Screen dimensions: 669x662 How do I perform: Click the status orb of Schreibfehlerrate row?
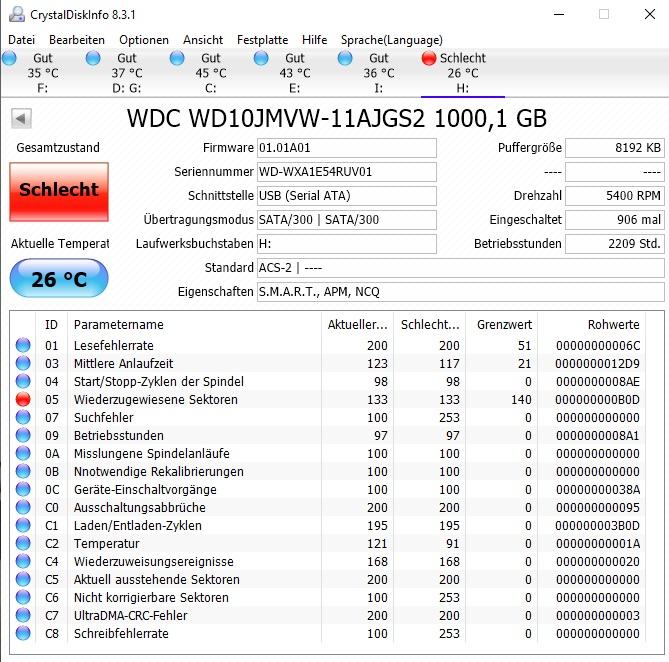tap(23, 633)
